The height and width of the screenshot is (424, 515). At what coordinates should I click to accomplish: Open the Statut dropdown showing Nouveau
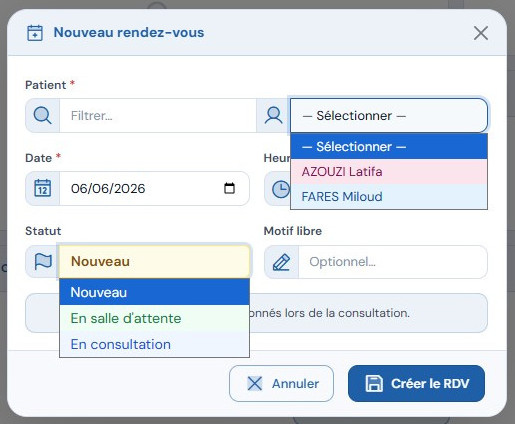point(154,261)
